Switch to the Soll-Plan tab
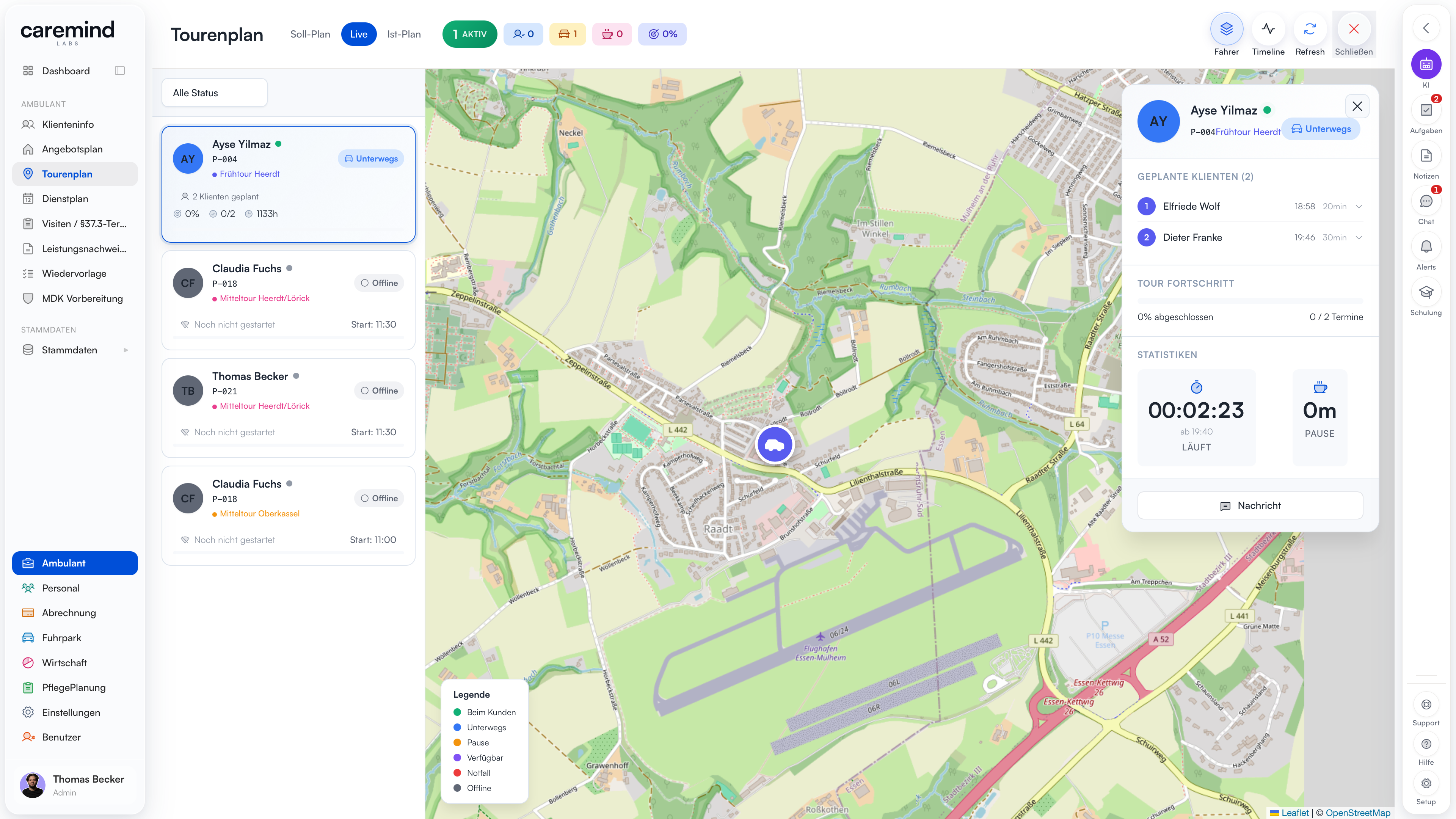The height and width of the screenshot is (819, 1456). coord(310,34)
